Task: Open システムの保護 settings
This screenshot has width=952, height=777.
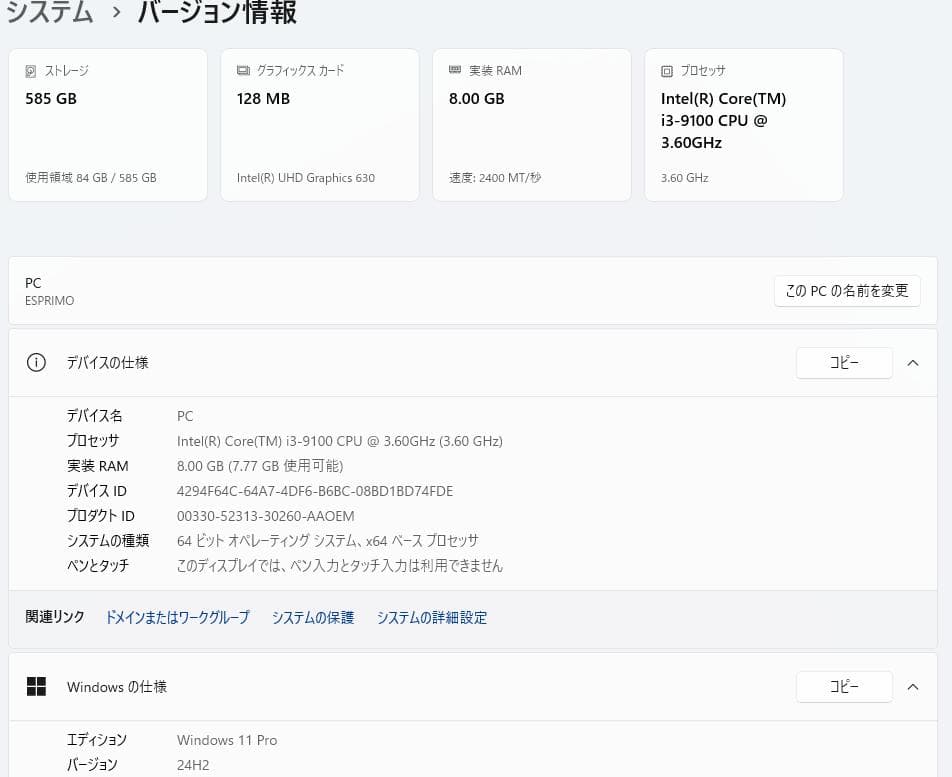Action: click(312, 617)
